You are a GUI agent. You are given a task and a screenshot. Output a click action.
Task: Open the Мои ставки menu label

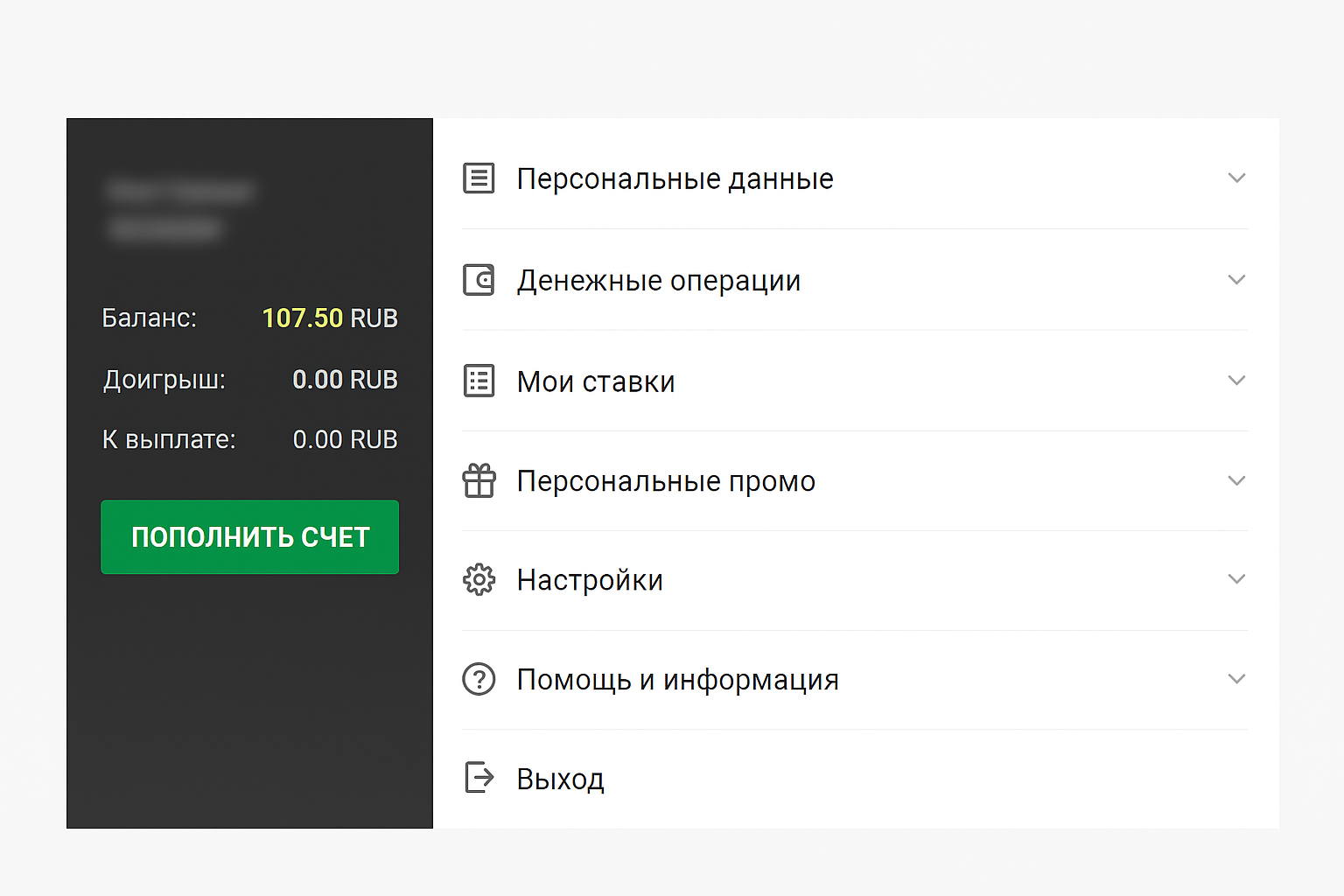pyautogui.click(x=595, y=381)
